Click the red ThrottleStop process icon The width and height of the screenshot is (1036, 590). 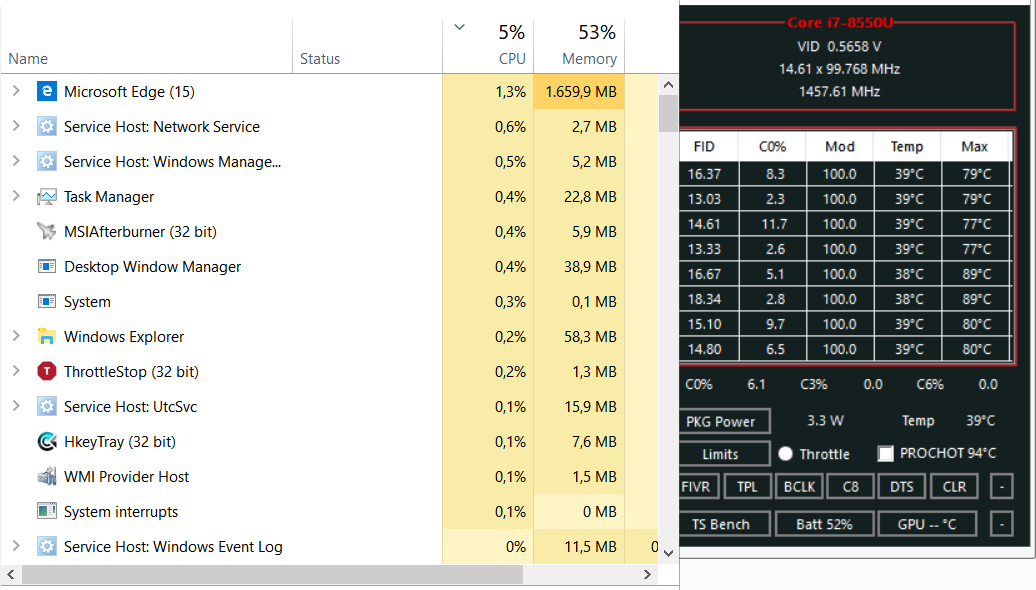46,371
